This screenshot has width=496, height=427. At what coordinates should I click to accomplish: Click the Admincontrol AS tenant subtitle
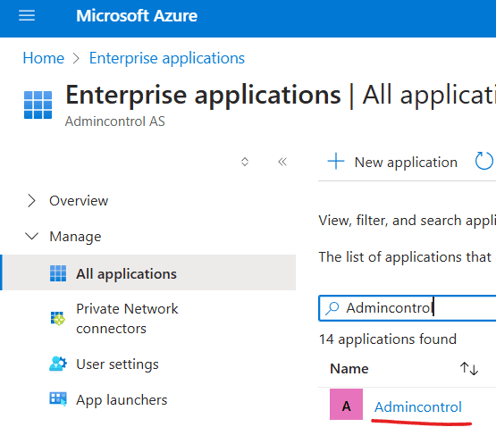115,121
